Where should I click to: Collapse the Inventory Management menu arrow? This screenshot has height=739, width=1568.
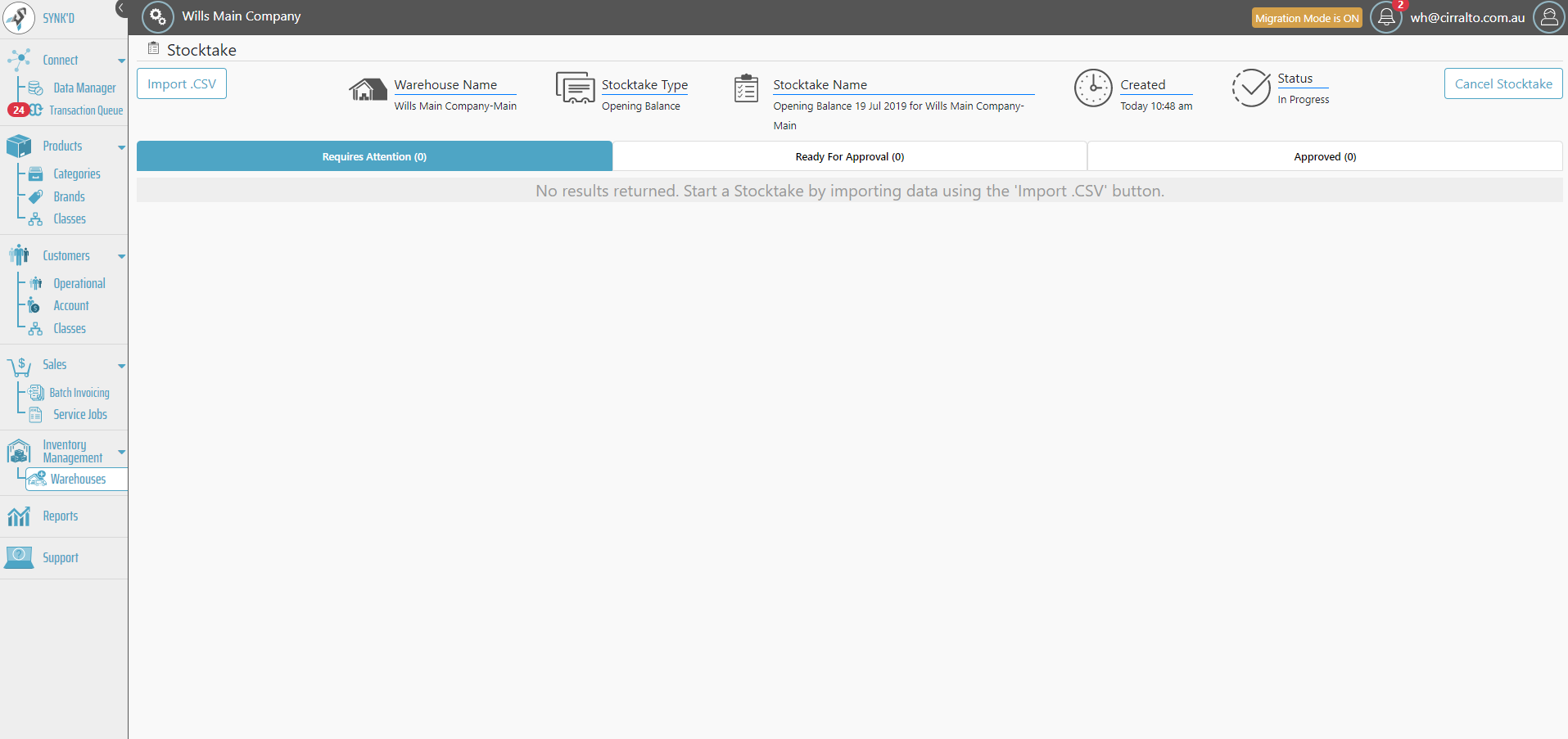[x=122, y=452]
